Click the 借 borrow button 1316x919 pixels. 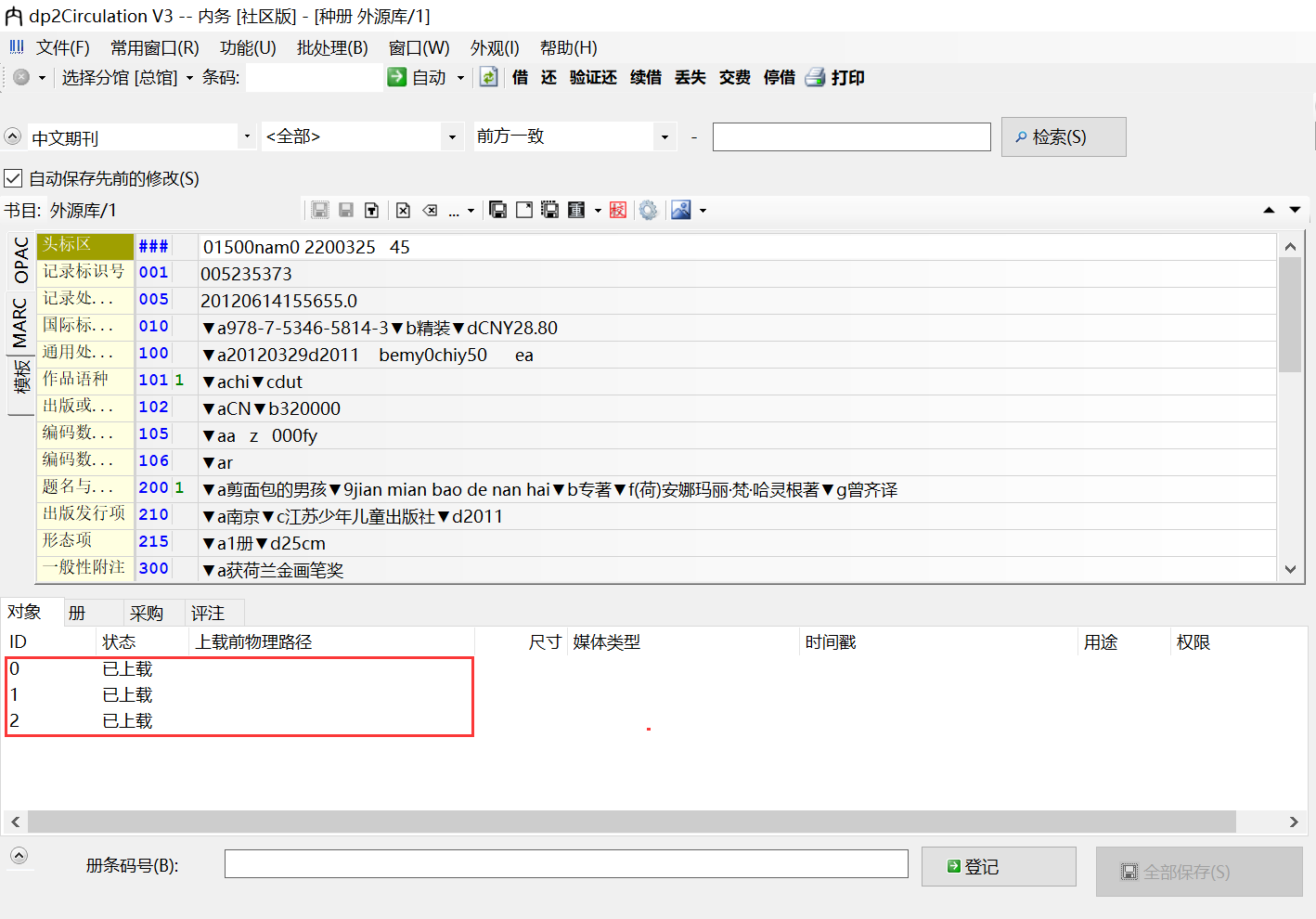(520, 77)
